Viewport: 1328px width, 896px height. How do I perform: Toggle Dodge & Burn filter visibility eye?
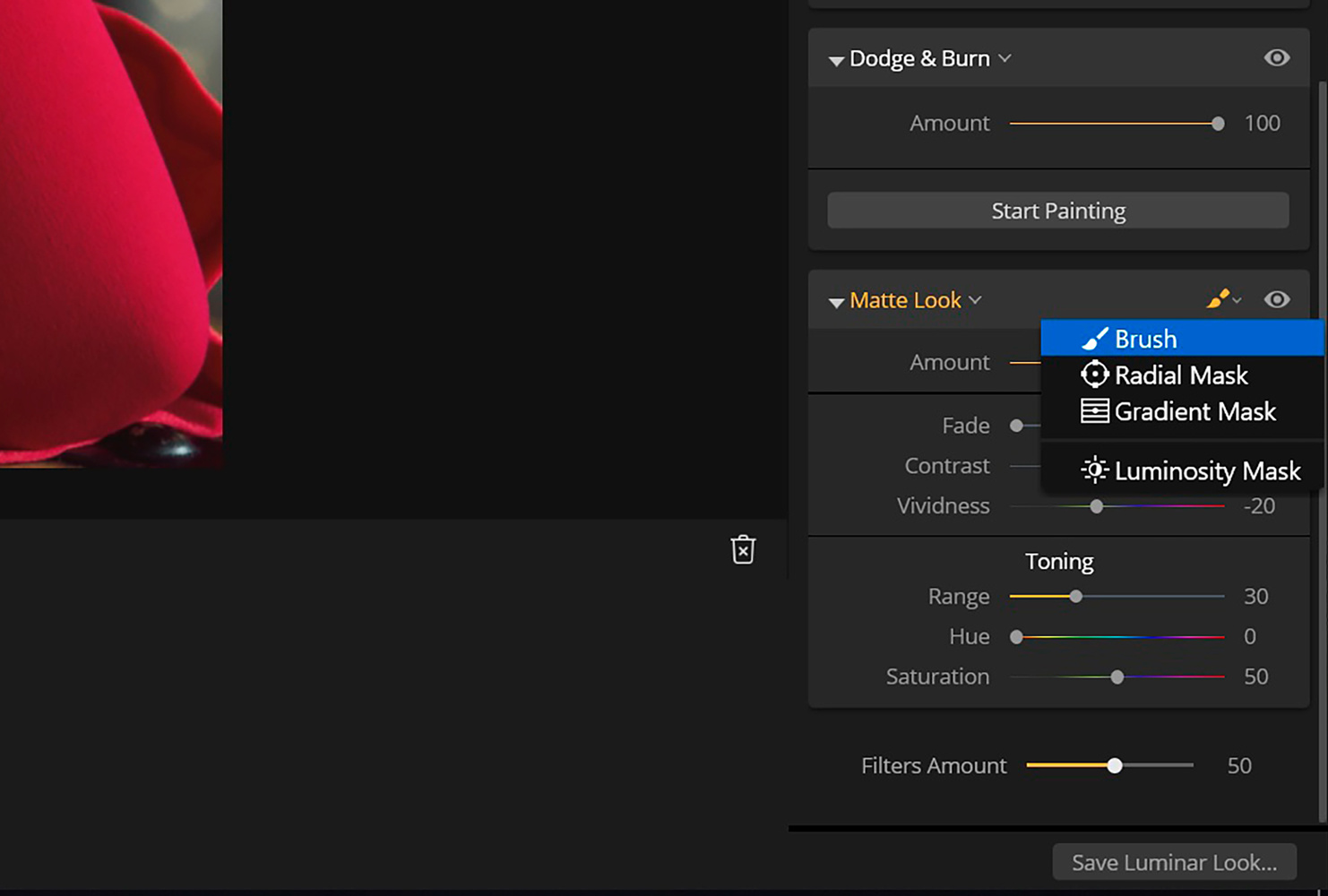[x=1277, y=58]
